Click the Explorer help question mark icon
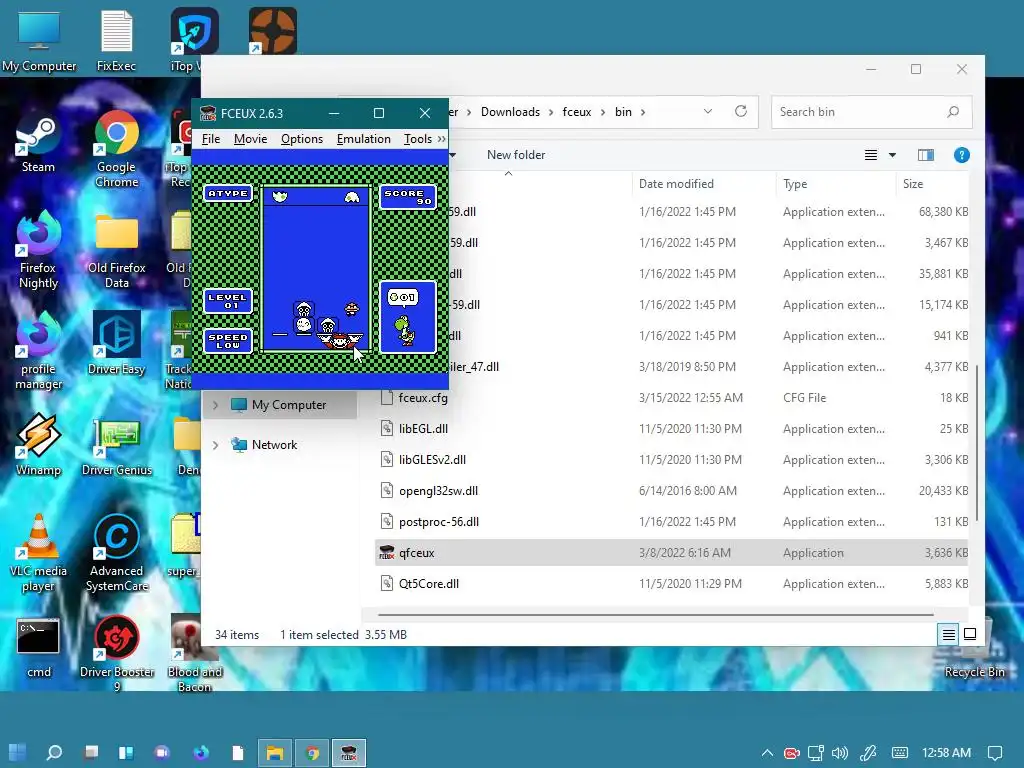1024x768 pixels. coord(961,155)
